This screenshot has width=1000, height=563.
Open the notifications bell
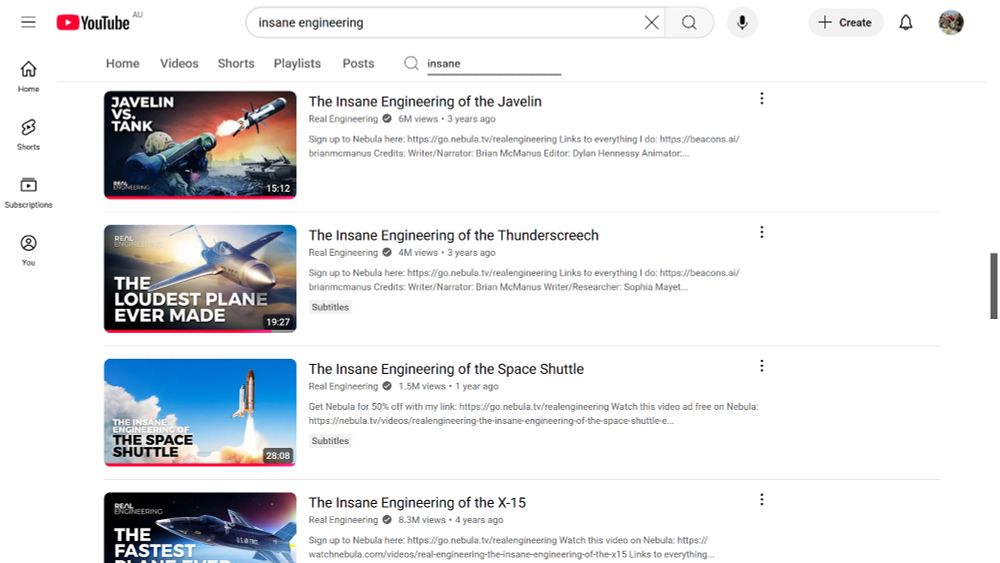point(906,23)
